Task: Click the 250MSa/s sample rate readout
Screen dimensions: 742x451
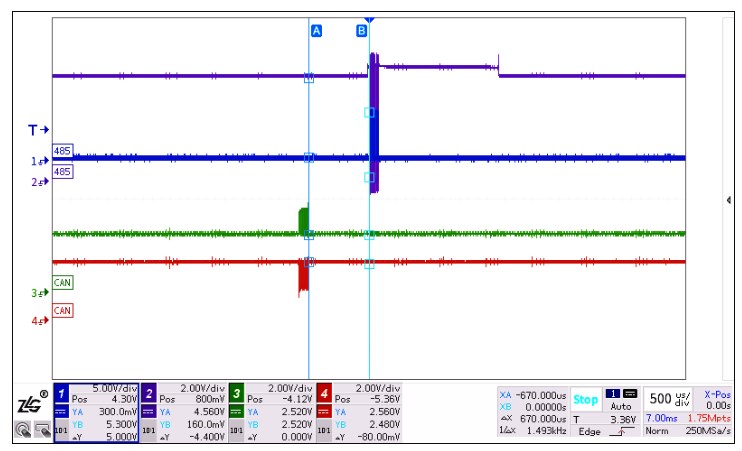Action: [x=708, y=431]
